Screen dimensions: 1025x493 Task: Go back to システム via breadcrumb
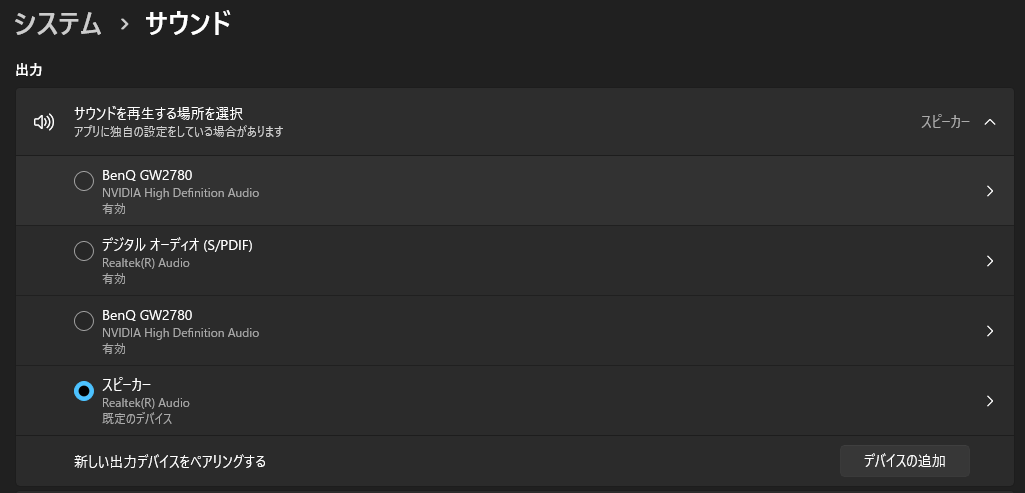point(58,24)
